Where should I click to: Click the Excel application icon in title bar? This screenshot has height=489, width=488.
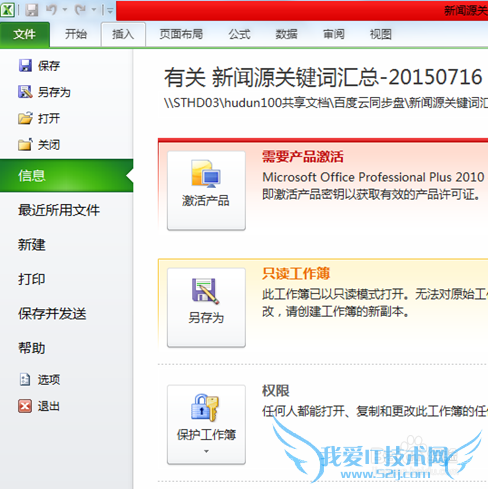7,10
